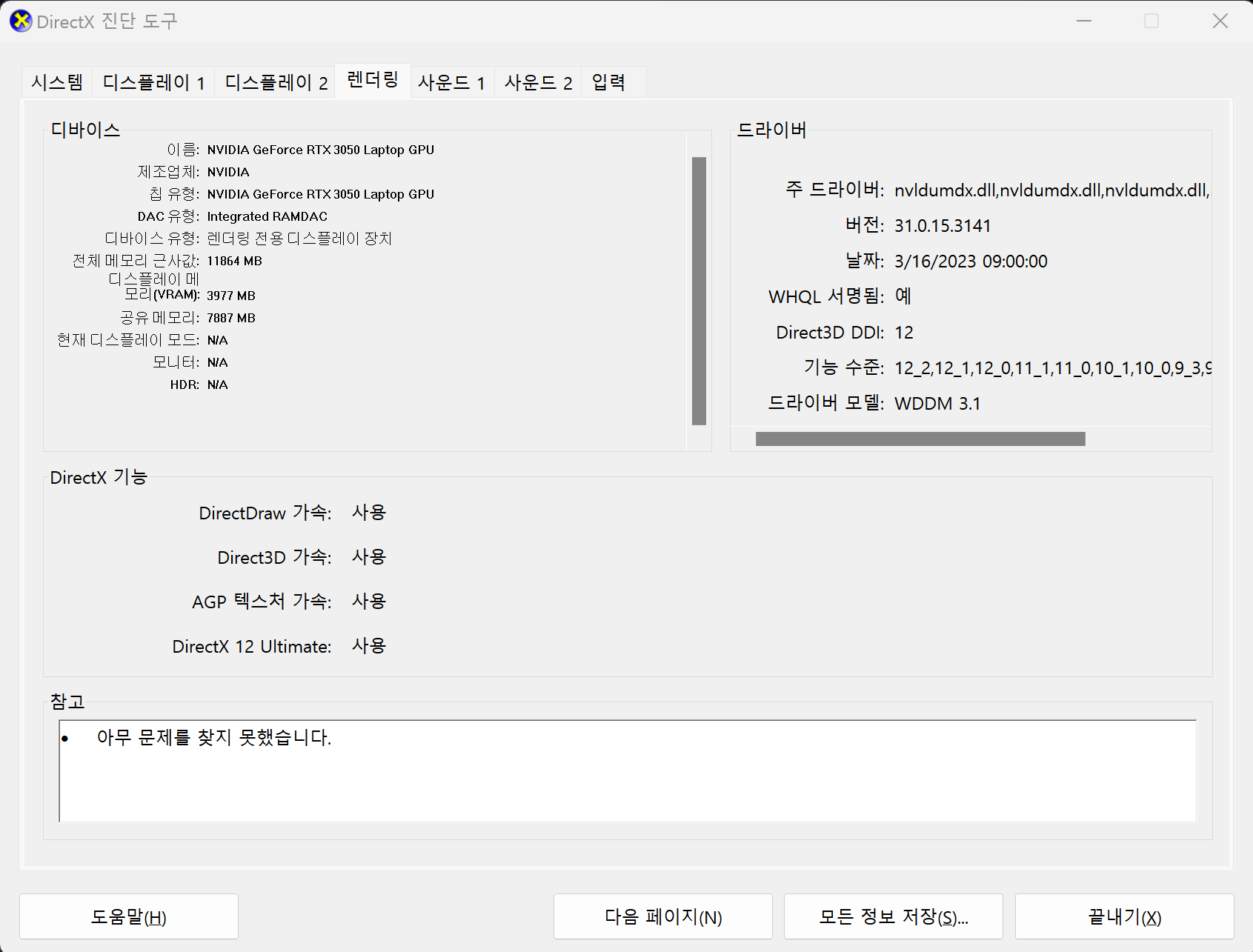Click the 현재 디스플레이 모드 value N/A

[x=218, y=341]
